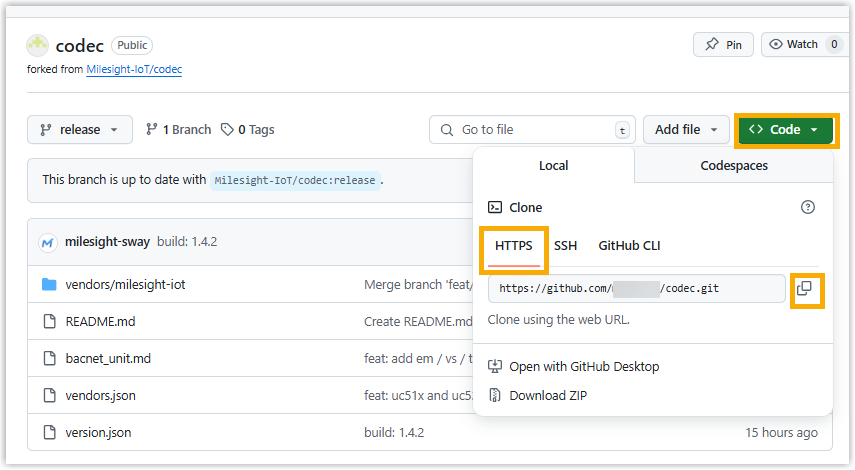Viewport: 855px width, 470px height.
Task: Open the Codespaces tab
Action: tap(734, 166)
